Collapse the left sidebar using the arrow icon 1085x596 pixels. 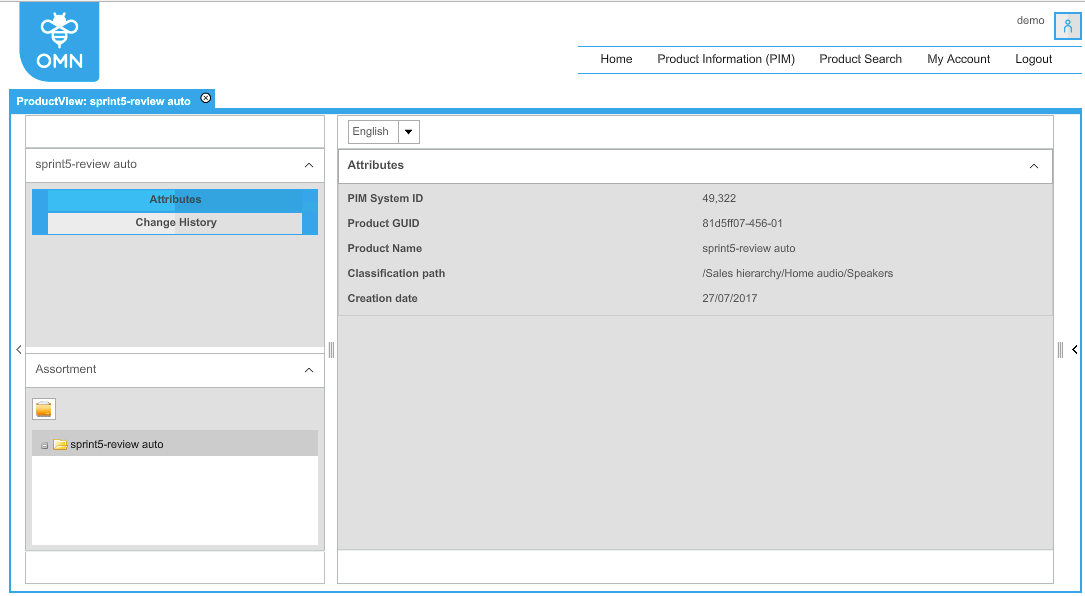click(17, 349)
